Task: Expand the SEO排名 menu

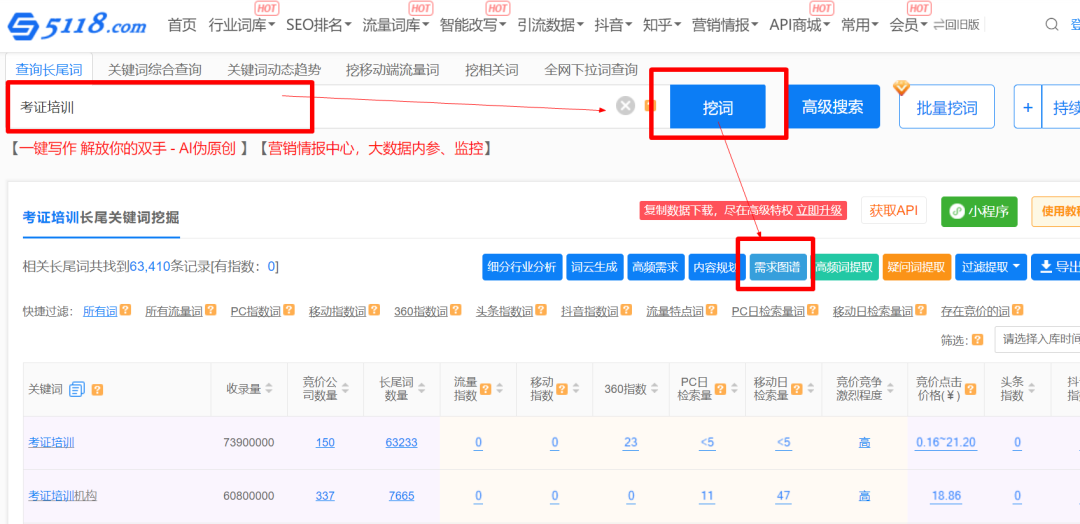Action: coord(318,25)
